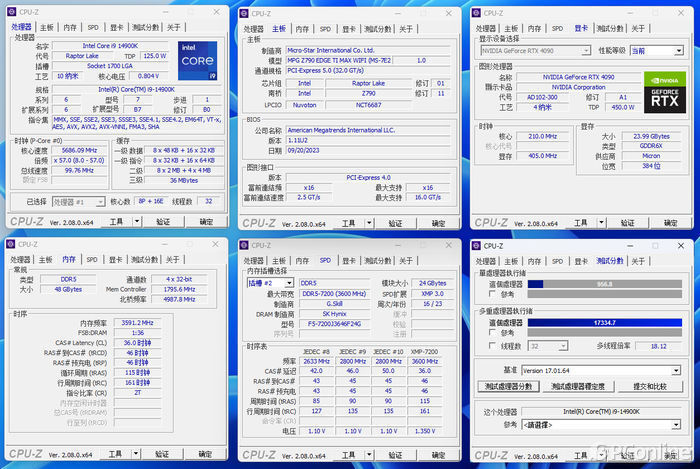Click the CPU-Z title icon in the Micro-Star mainboard window
700x469 pixels.
(244, 13)
